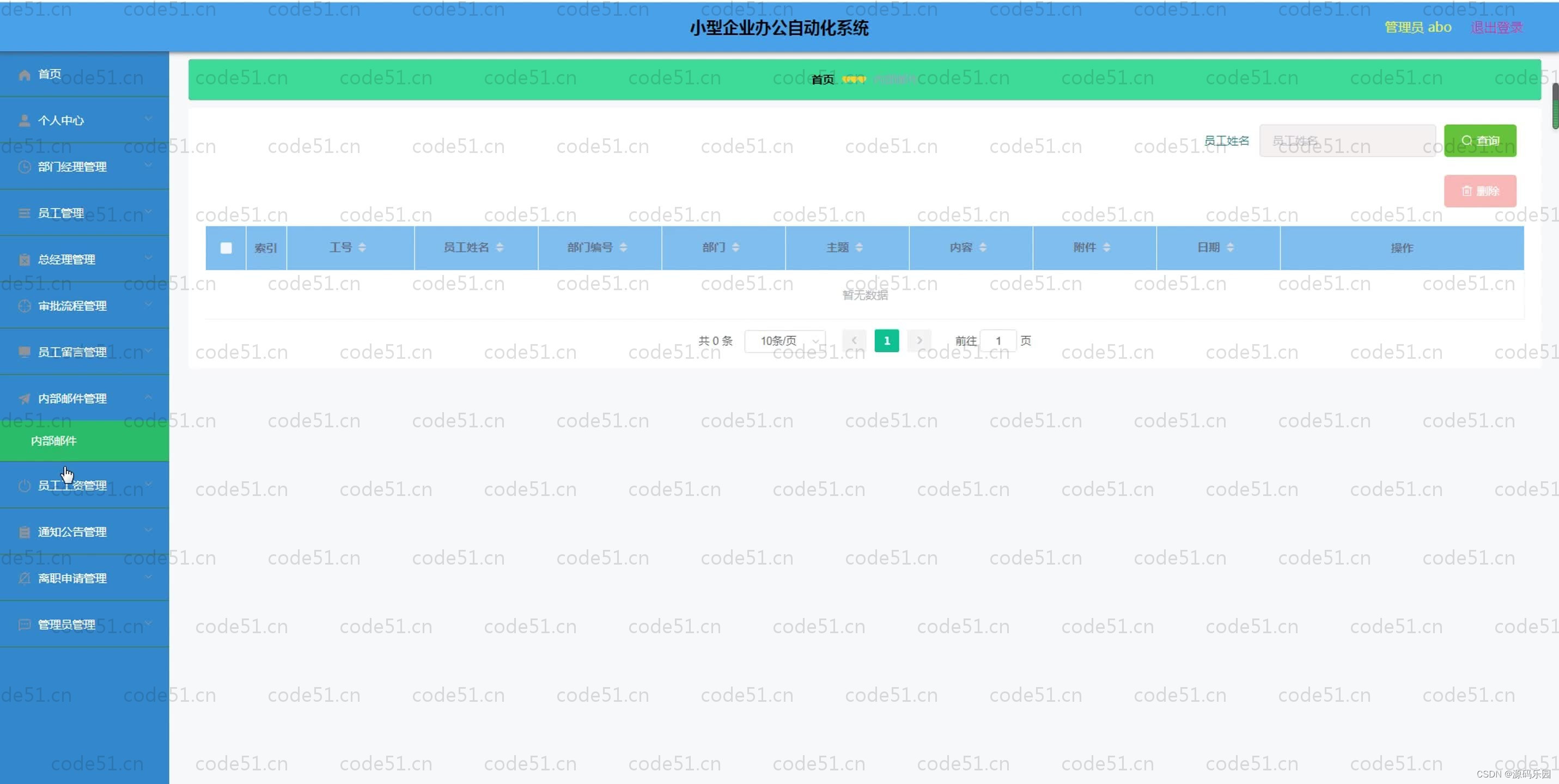This screenshot has width=1559, height=784.
Task: Click the 个人中心 person icon
Action: pyautogui.click(x=24, y=120)
